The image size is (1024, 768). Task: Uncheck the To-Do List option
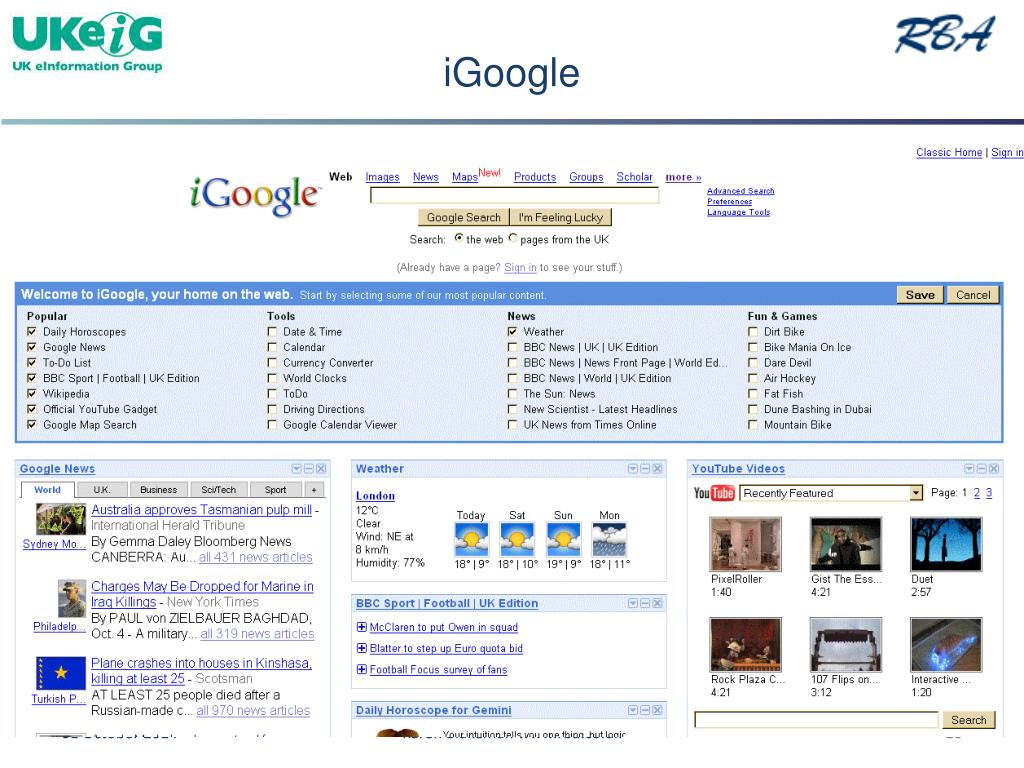[31, 362]
